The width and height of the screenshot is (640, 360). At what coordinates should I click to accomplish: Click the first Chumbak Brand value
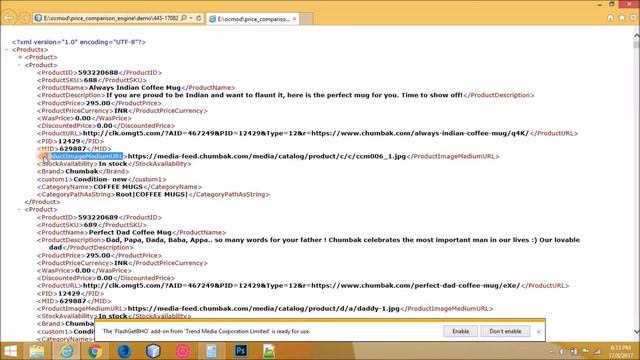click(82, 171)
